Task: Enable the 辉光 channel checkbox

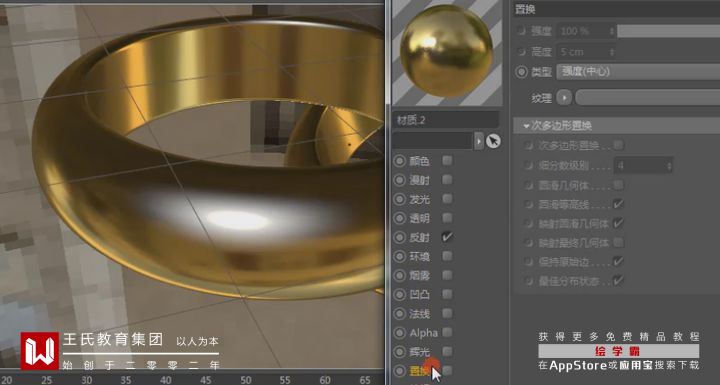Action: pos(447,351)
